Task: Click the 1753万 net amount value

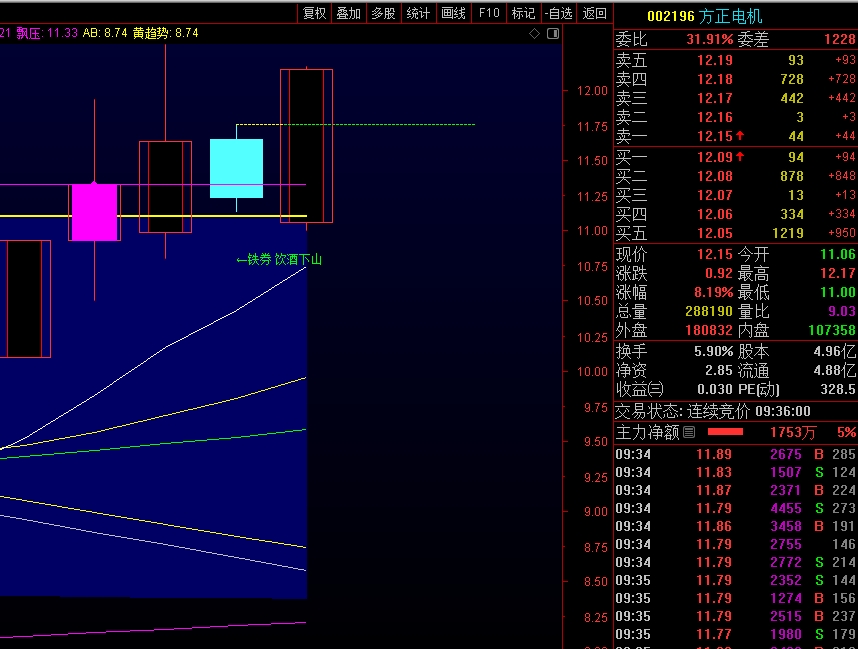Action: [x=793, y=432]
